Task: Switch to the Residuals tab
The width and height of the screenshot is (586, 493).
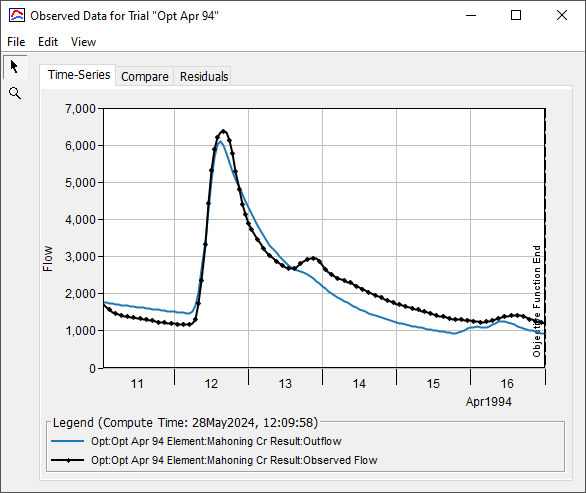Action: 204,77
